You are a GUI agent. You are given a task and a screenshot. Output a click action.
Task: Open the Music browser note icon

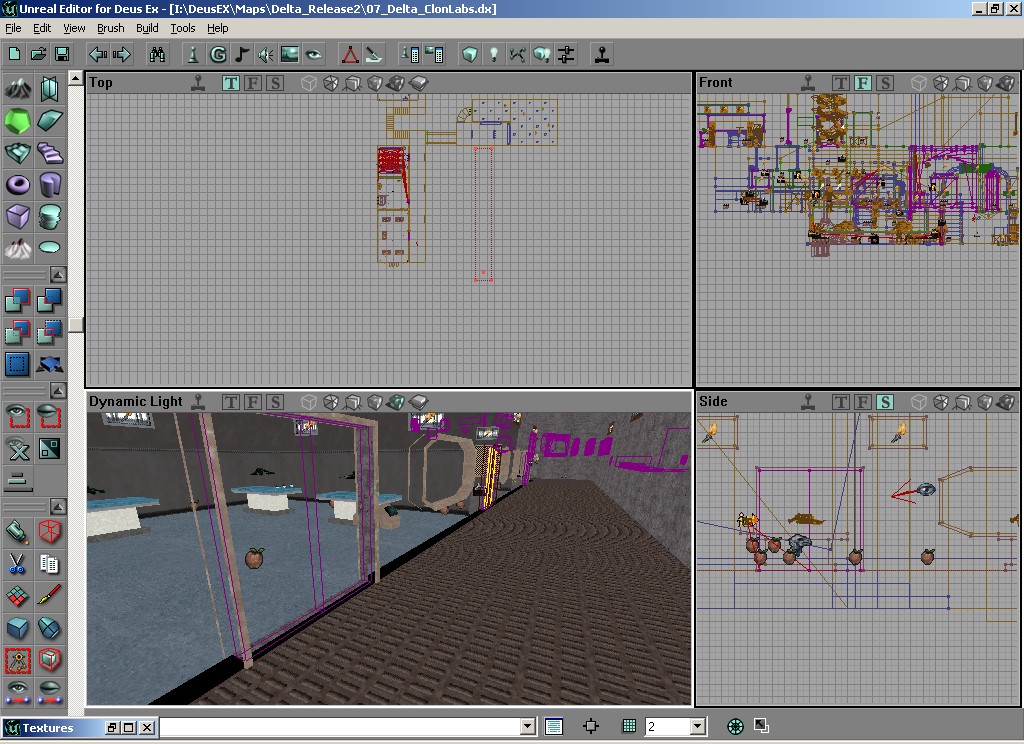click(x=242, y=54)
